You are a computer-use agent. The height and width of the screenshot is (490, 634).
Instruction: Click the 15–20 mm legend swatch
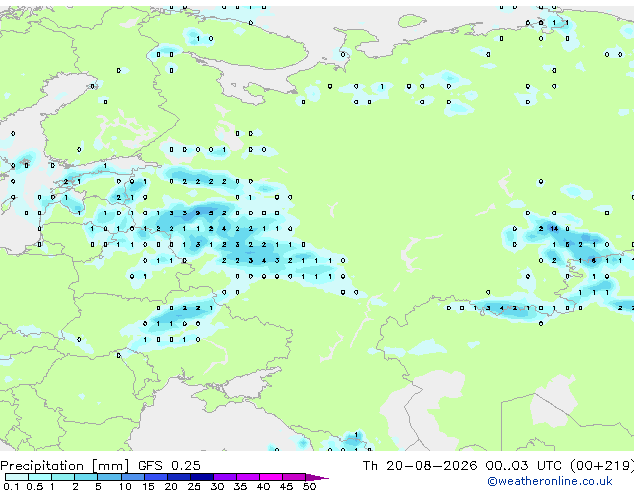click(x=156, y=477)
